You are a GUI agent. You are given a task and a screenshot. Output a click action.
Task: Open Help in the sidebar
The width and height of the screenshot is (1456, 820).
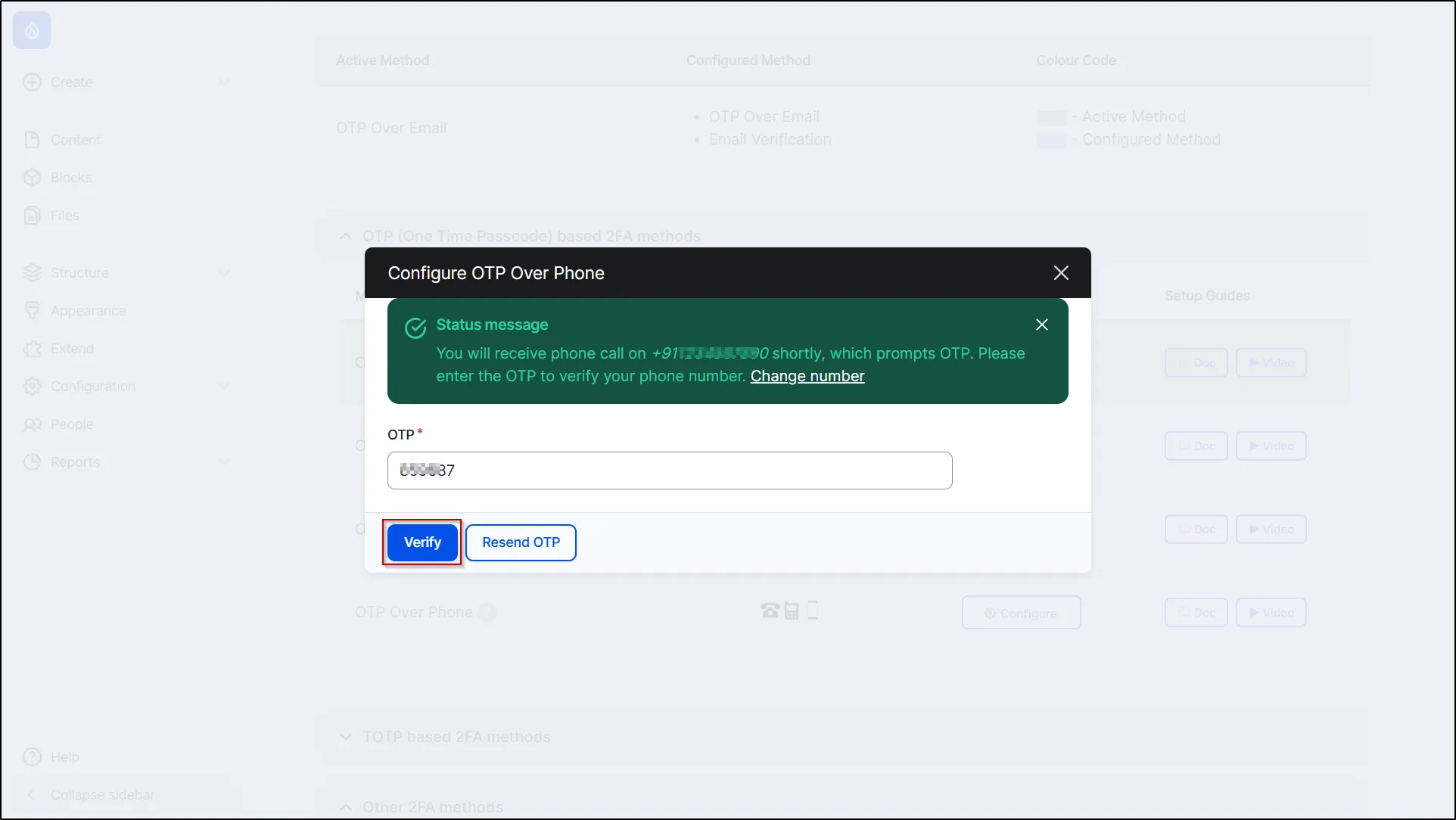(64, 757)
